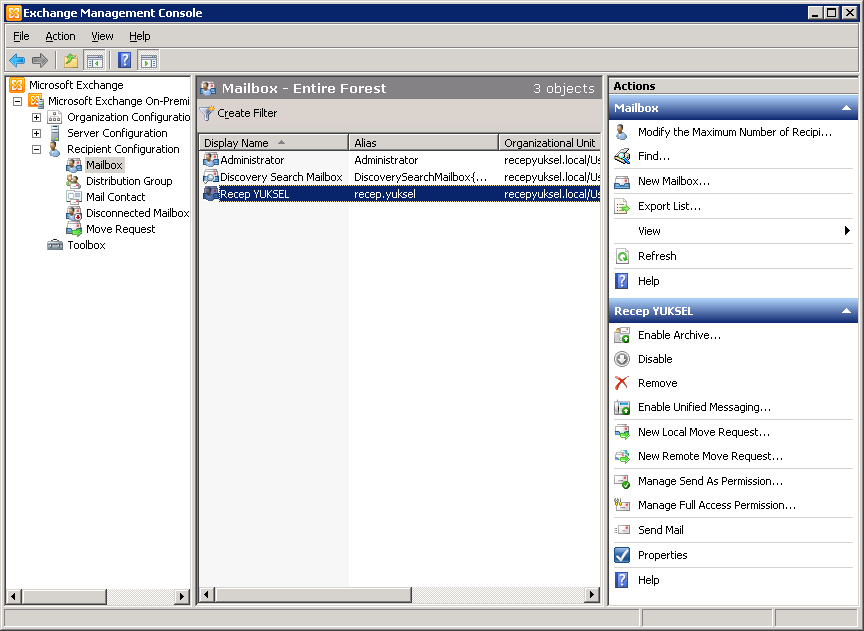
Task: Open the File menu
Action: point(21,36)
